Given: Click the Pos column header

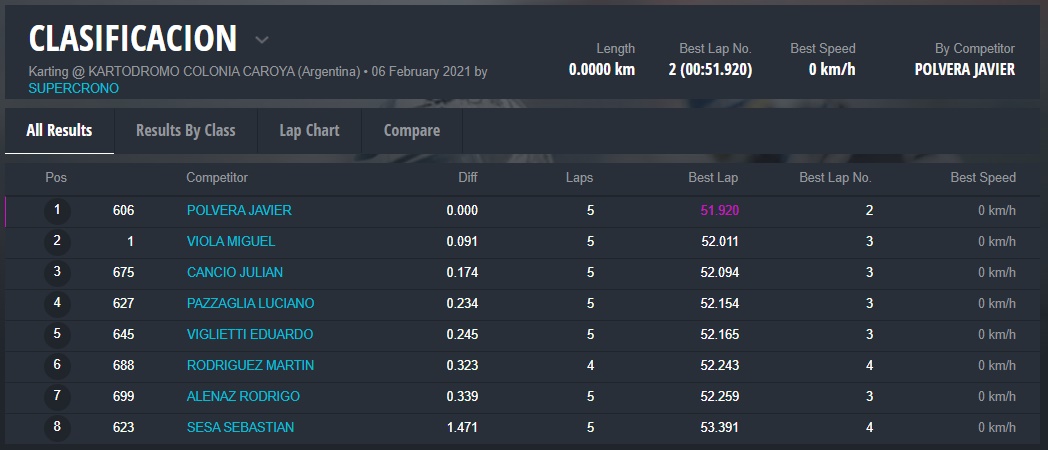Looking at the screenshot, I should tap(56, 178).
